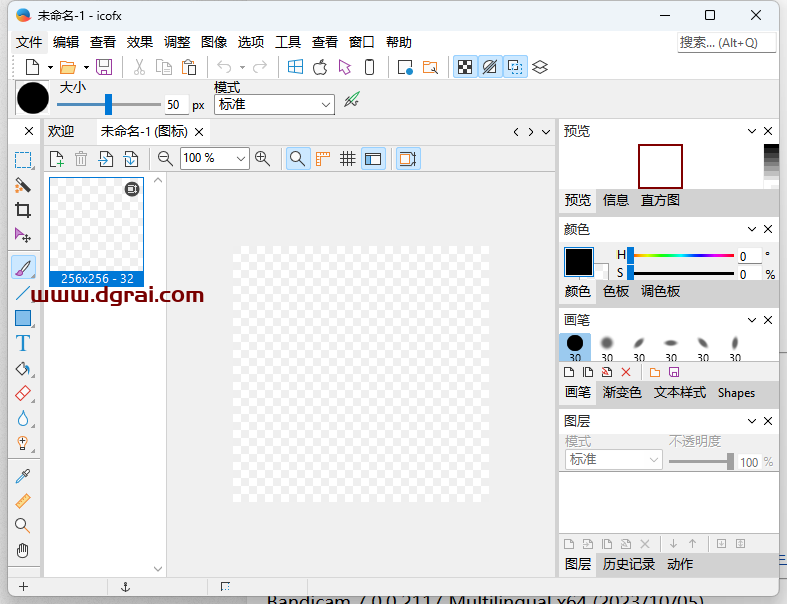This screenshot has width=787, height=604.
Task: Select the zoom magnifier tool
Action: pos(23,526)
